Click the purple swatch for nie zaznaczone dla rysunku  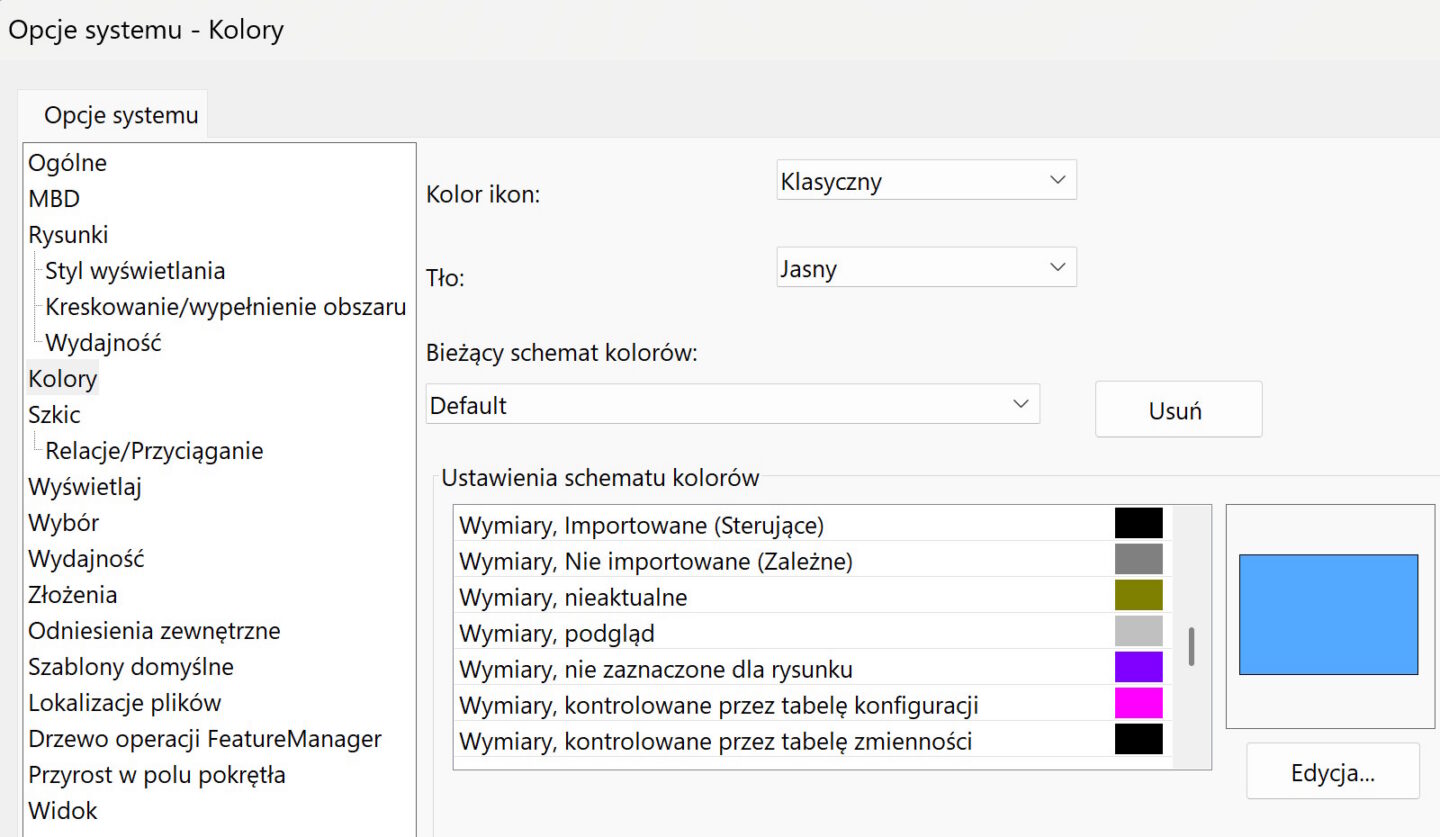(1138, 668)
